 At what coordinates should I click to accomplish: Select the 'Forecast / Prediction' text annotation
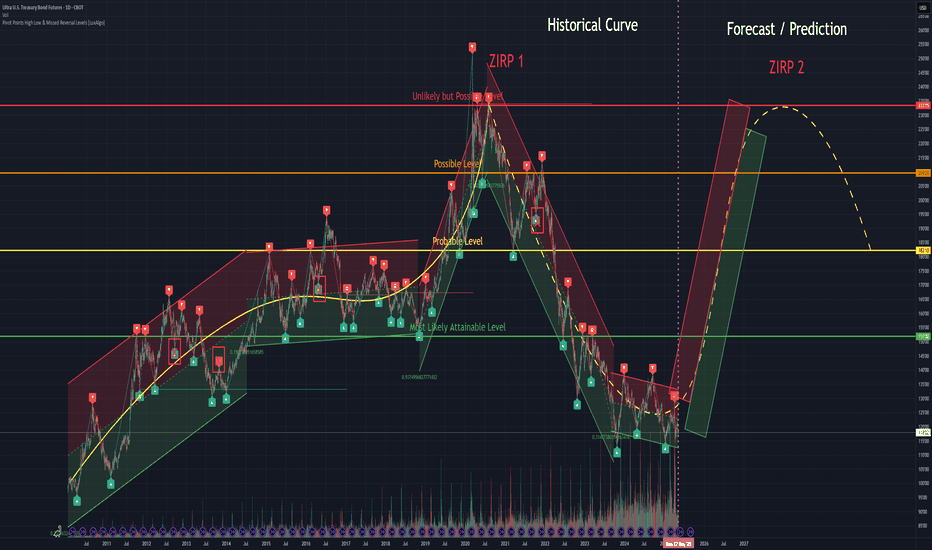point(786,29)
